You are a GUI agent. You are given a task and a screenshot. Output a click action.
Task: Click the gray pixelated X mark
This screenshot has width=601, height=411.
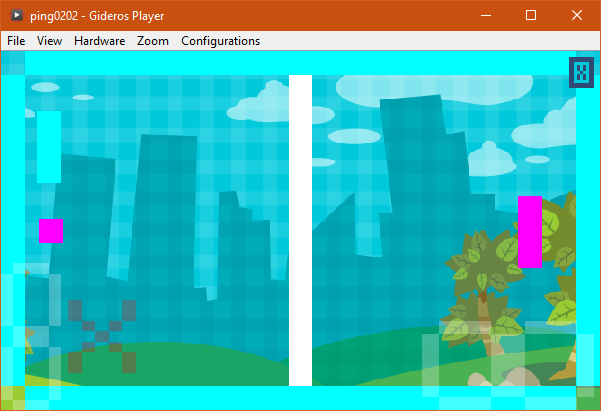tap(102, 336)
